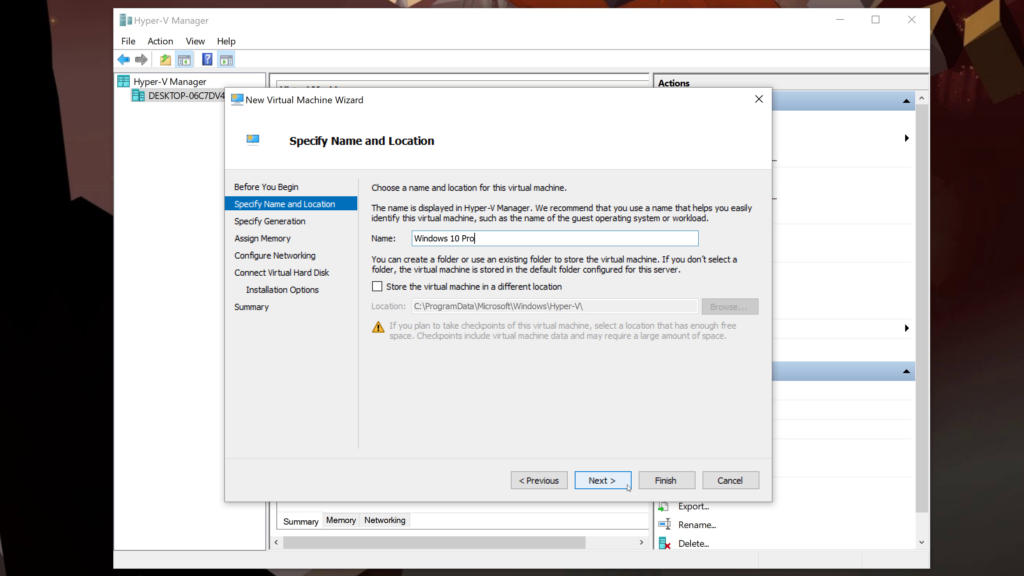Expand the upper Actions submenu right arrow
The height and width of the screenshot is (576, 1024).
point(906,138)
